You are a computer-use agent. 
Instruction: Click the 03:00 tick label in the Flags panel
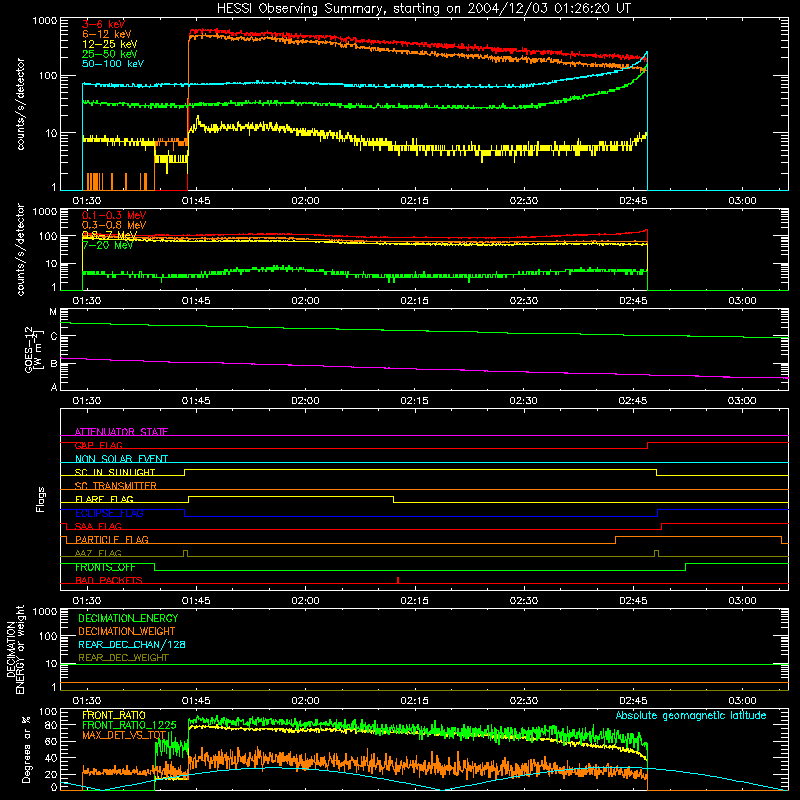pos(742,601)
